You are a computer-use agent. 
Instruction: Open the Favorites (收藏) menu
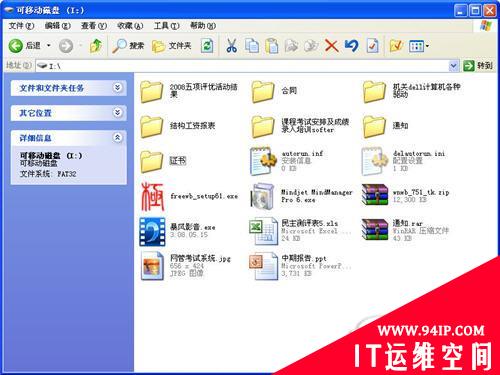coord(130,26)
